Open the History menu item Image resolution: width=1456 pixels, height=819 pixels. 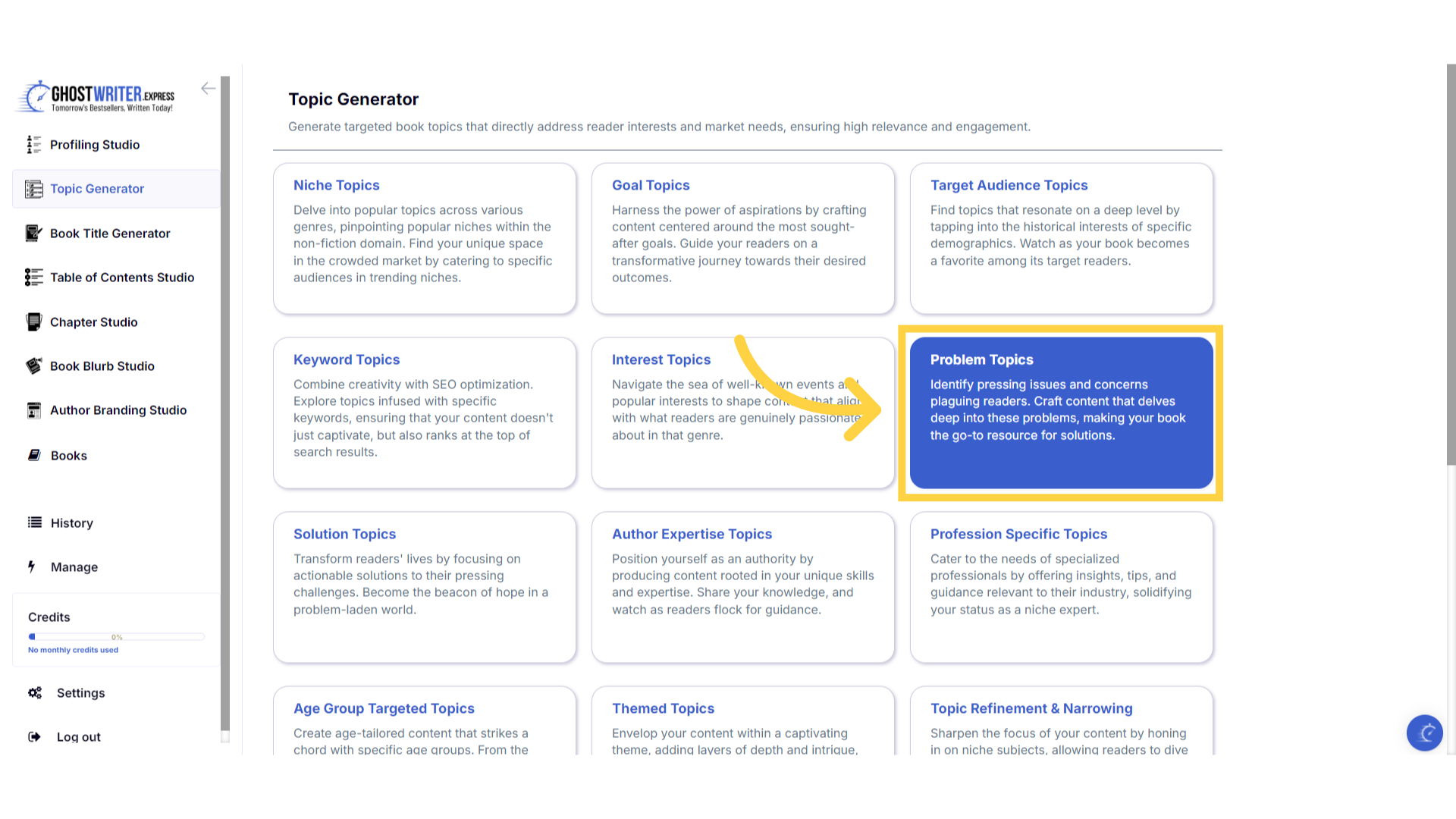point(71,522)
